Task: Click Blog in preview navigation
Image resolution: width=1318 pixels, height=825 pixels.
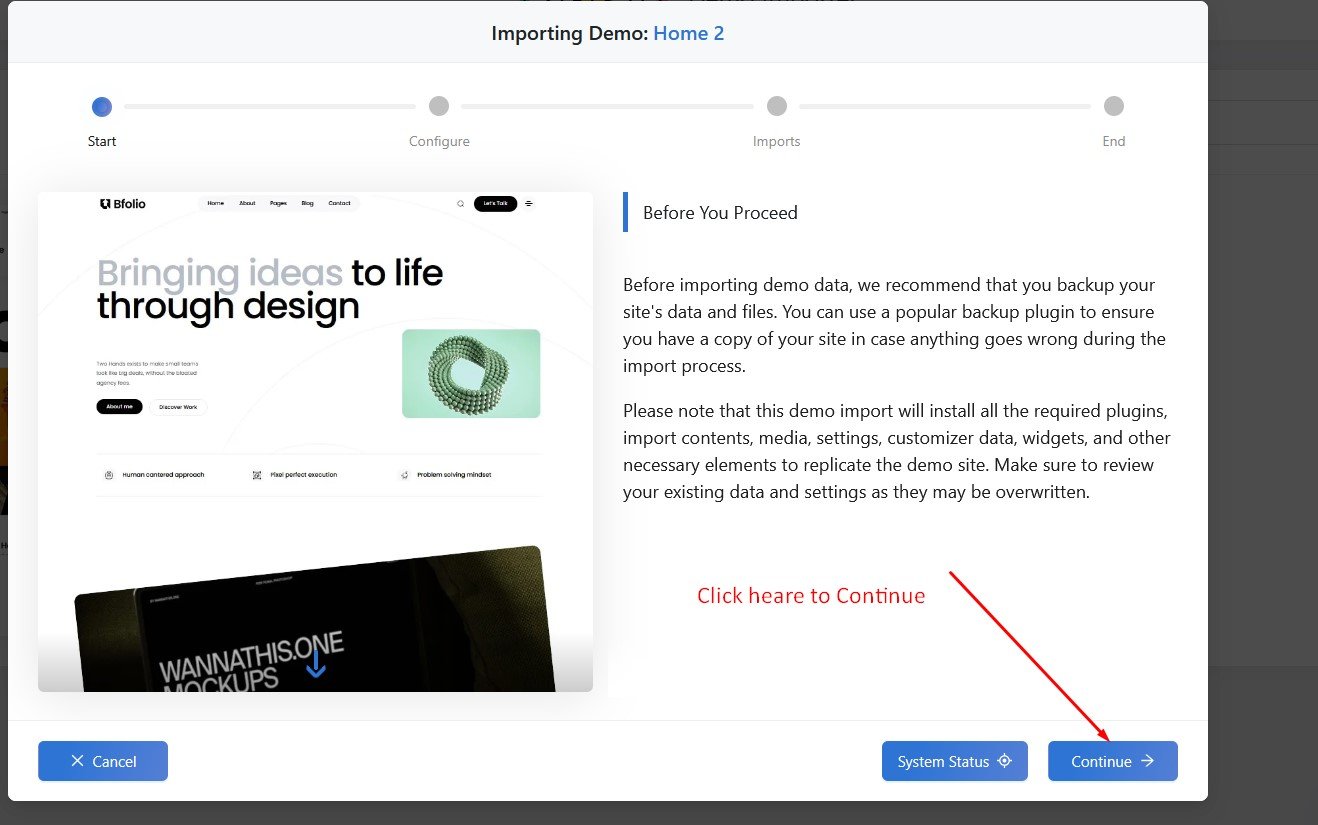Action: 307,203
